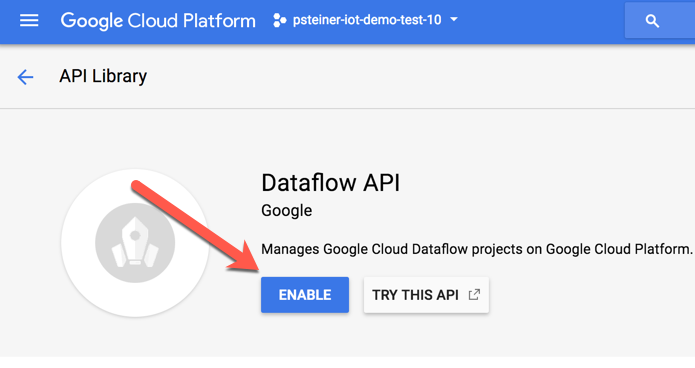This screenshot has width=695, height=368.
Task: Click the Dataflow API description text
Action: tap(477, 249)
